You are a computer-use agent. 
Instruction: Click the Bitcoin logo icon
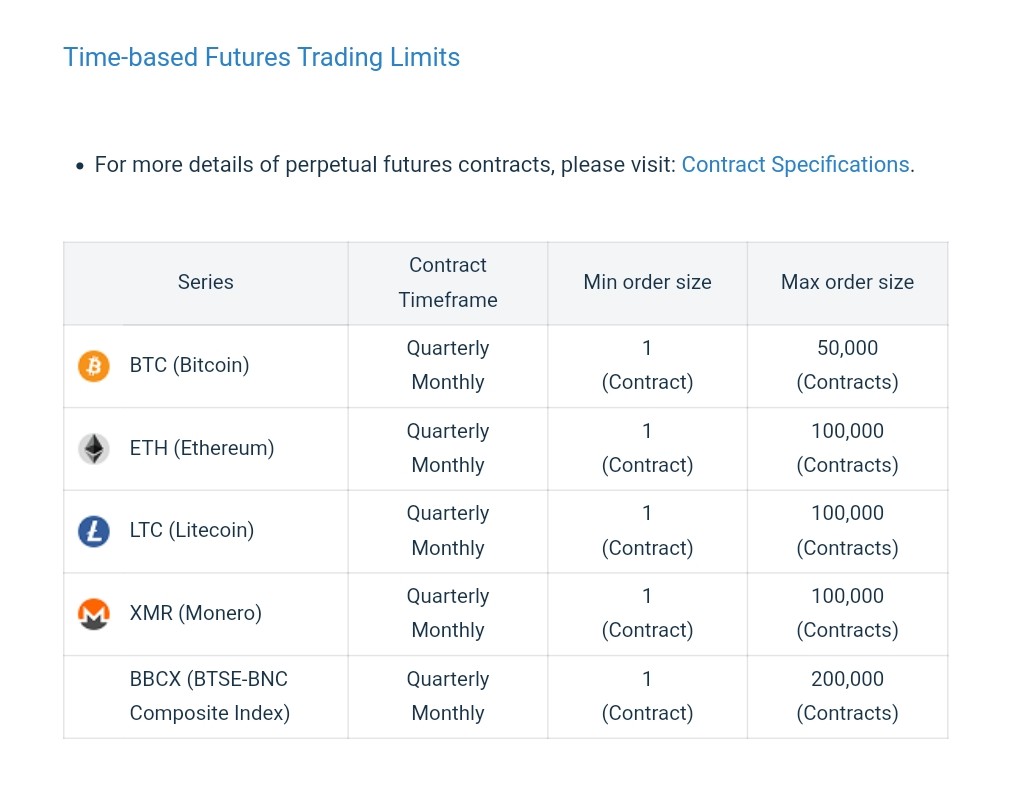(x=94, y=366)
